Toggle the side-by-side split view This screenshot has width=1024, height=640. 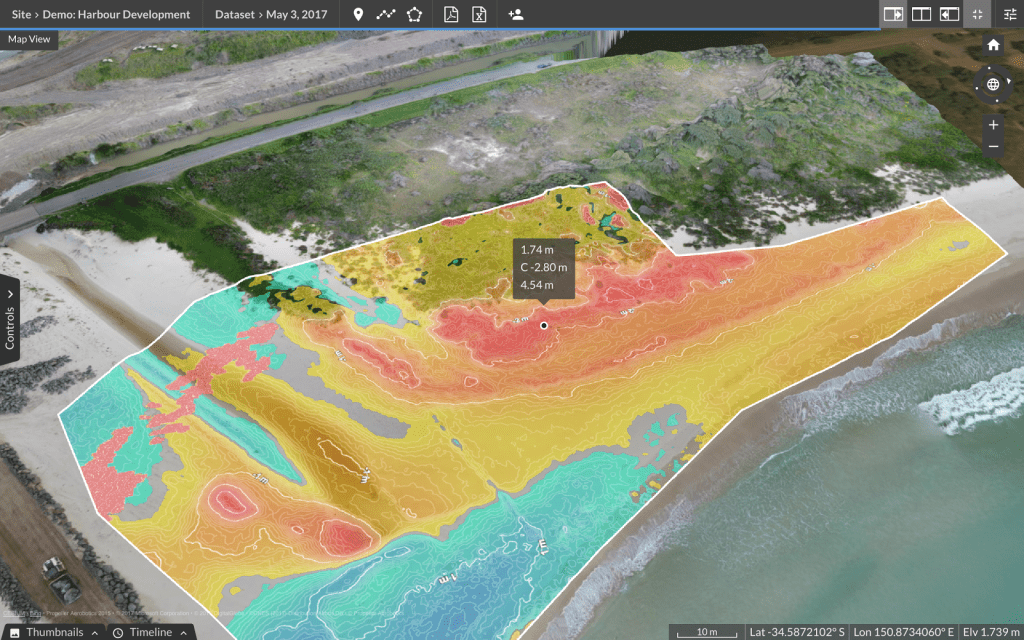(x=921, y=14)
